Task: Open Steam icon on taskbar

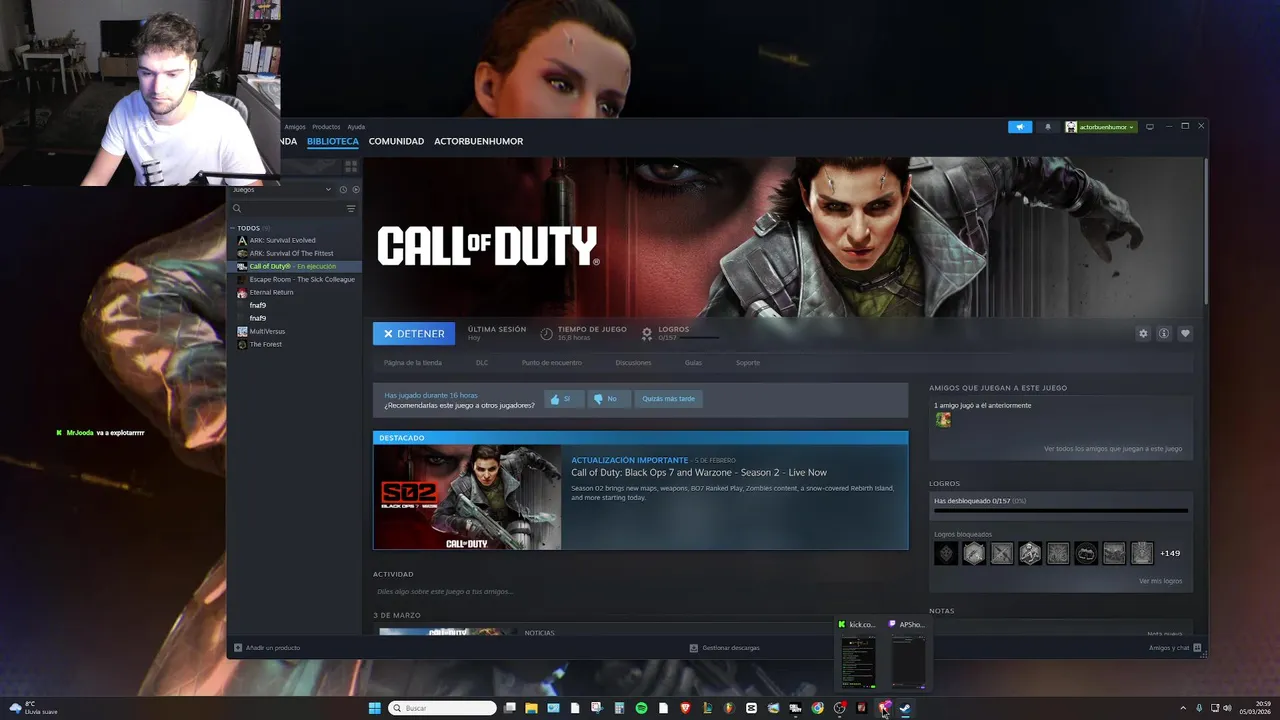Action: pos(905,708)
